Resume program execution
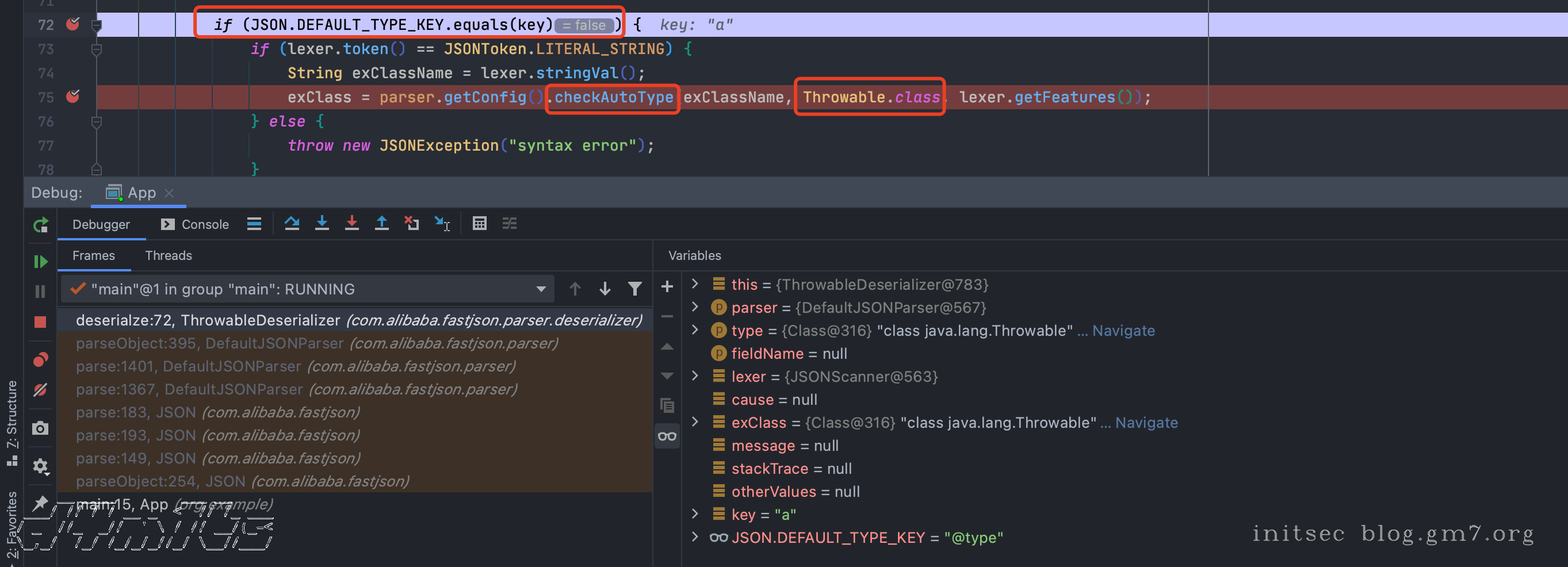Image resolution: width=1568 pixels, height=567 pixels. (x=40, y=262)
